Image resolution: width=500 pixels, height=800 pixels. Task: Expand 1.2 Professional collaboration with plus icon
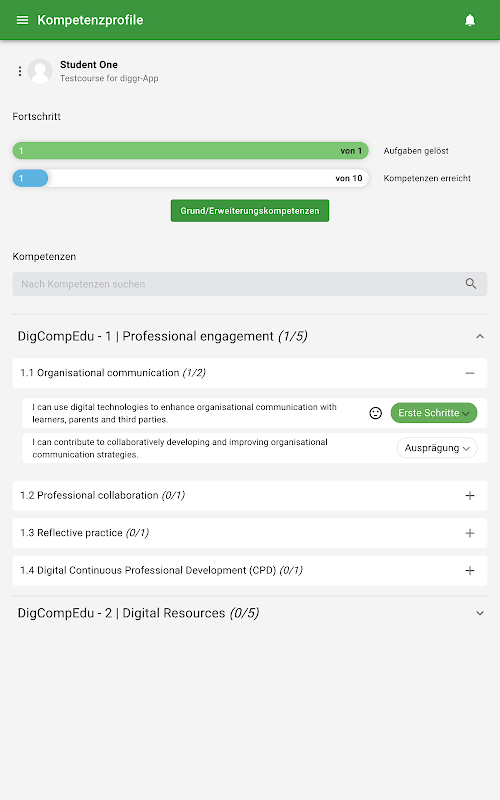click(x=470, y=495)
